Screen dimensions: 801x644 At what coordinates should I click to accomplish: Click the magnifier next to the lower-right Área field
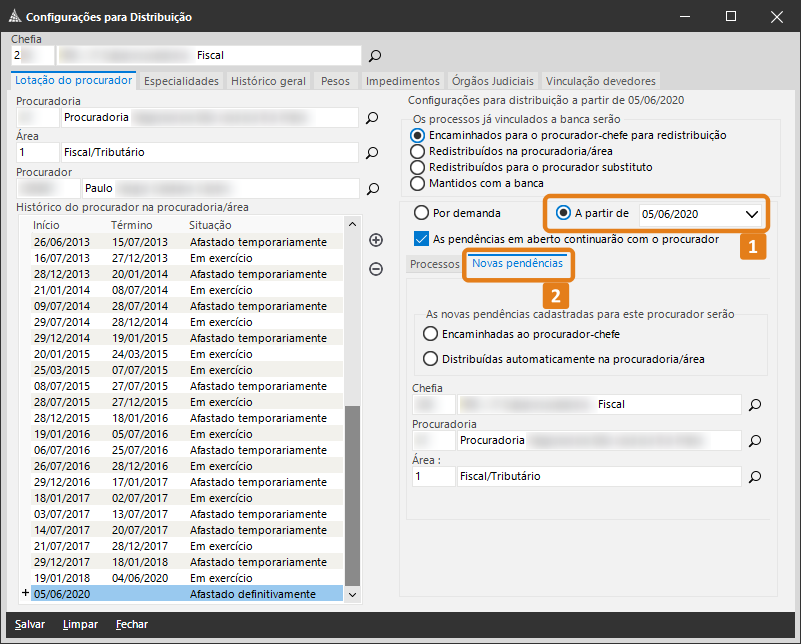pyautogui.click(x=756, y=477)
